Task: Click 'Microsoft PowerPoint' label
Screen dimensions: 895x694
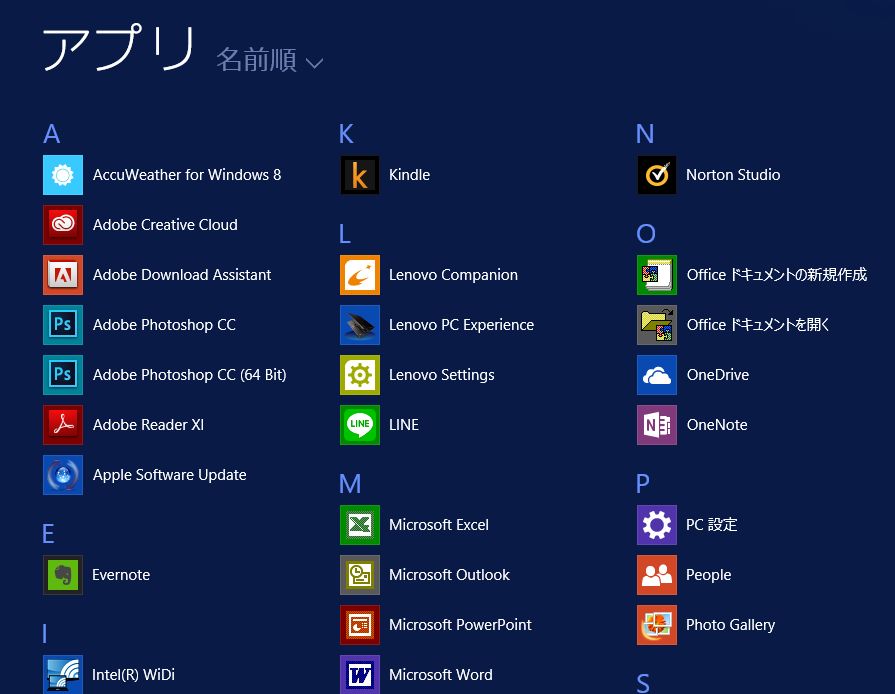Action: [460, 625]
